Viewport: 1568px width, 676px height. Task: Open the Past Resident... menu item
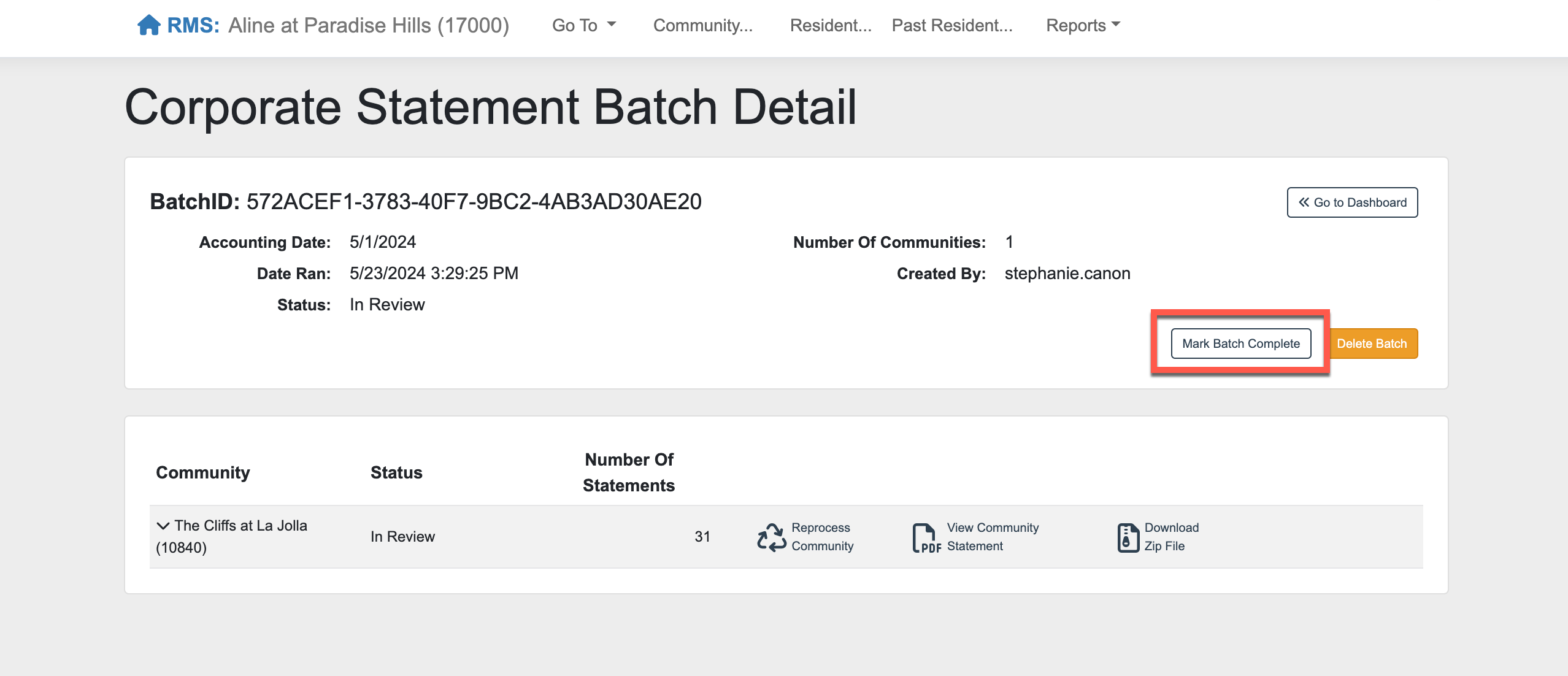[x=951, y=25]
